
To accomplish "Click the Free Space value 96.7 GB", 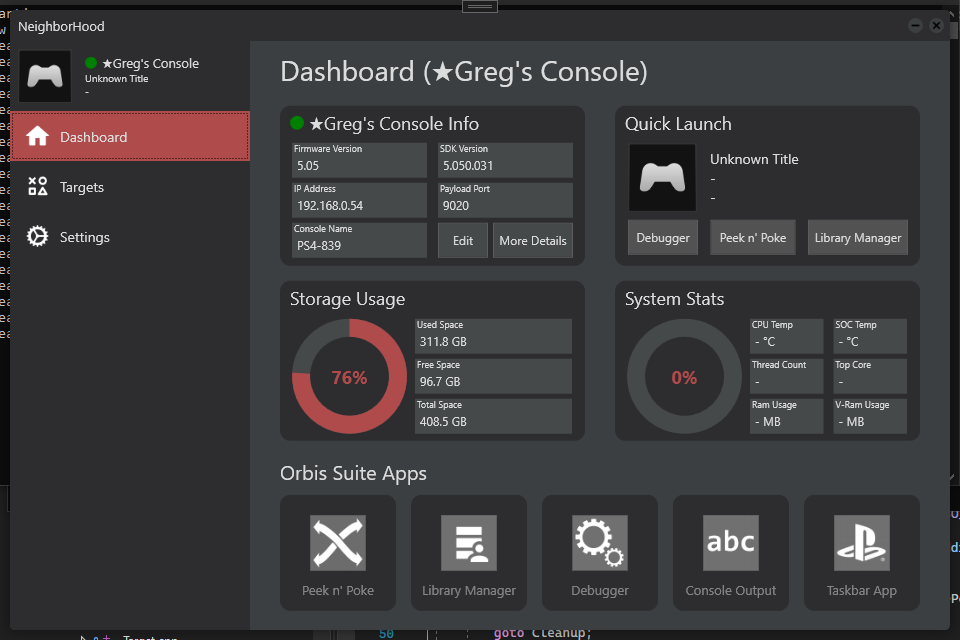I will (x=440, y=382).
